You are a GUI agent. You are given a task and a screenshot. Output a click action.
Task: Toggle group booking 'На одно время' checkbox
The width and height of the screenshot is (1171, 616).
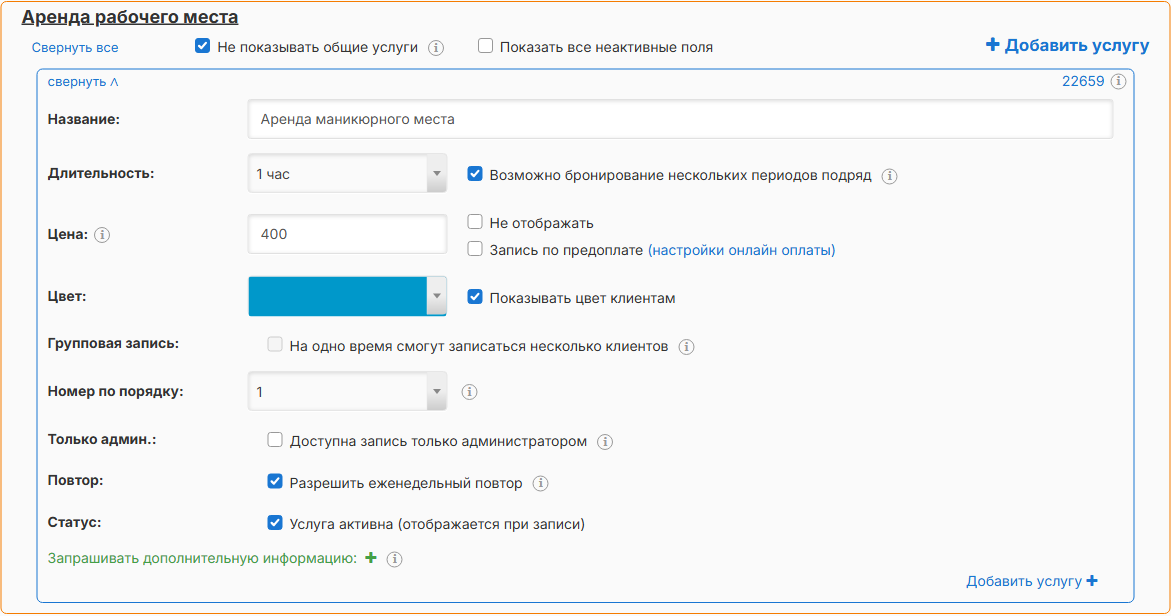(x=275, y=344)
